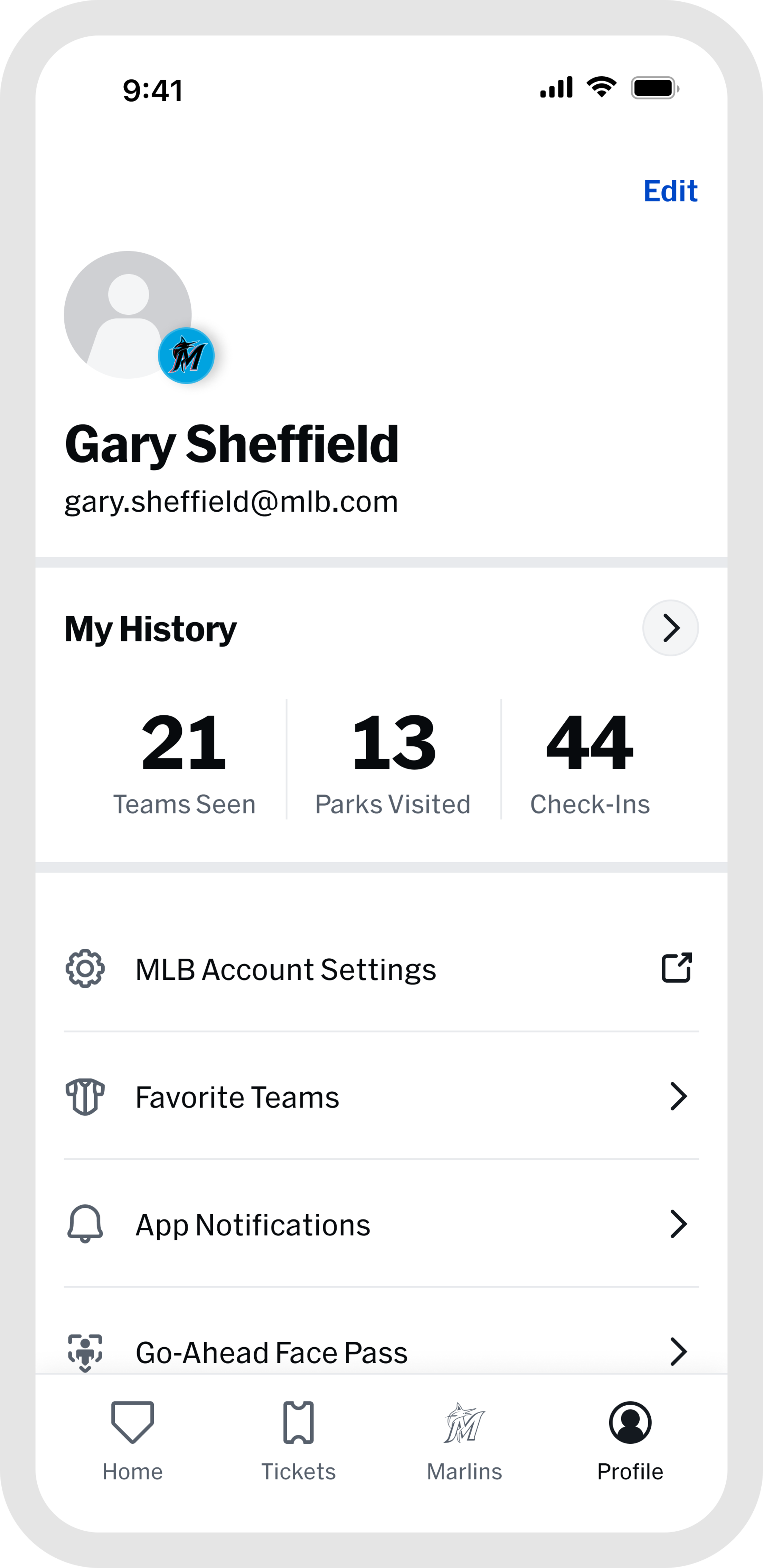
Task: Tap the 21 Teams Seen stat
Action: [x=184, y=761]
